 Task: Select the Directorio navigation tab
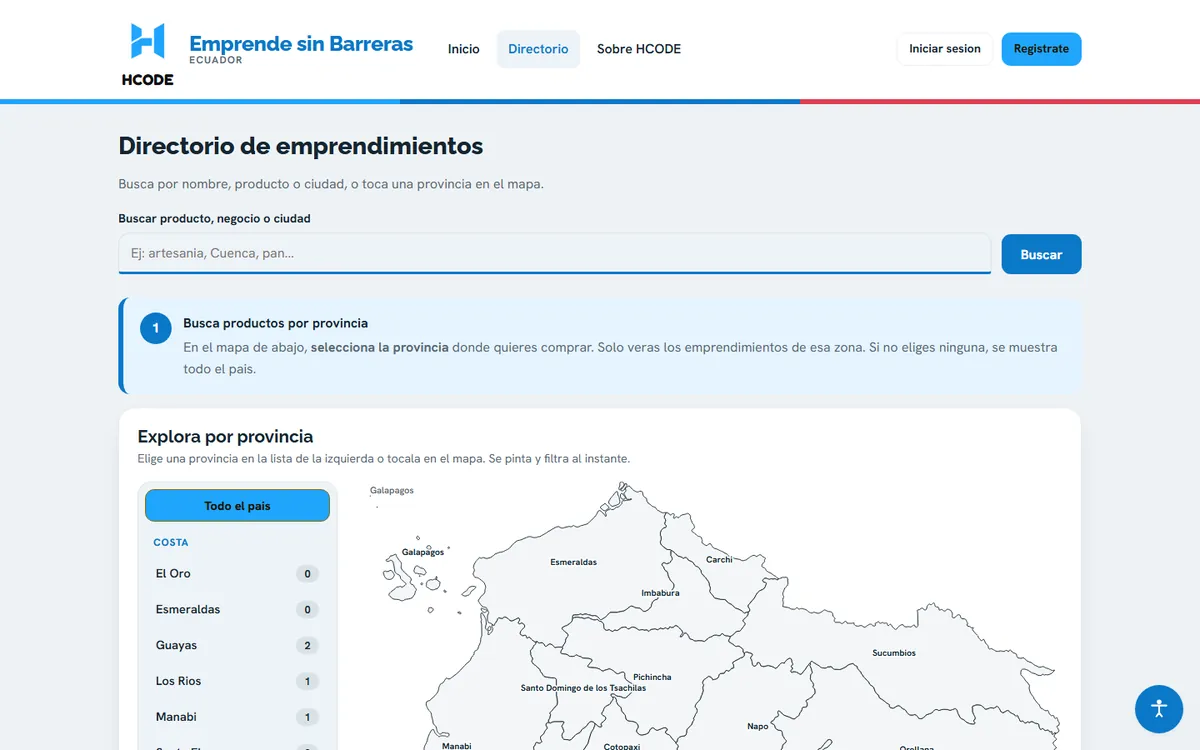538,49
